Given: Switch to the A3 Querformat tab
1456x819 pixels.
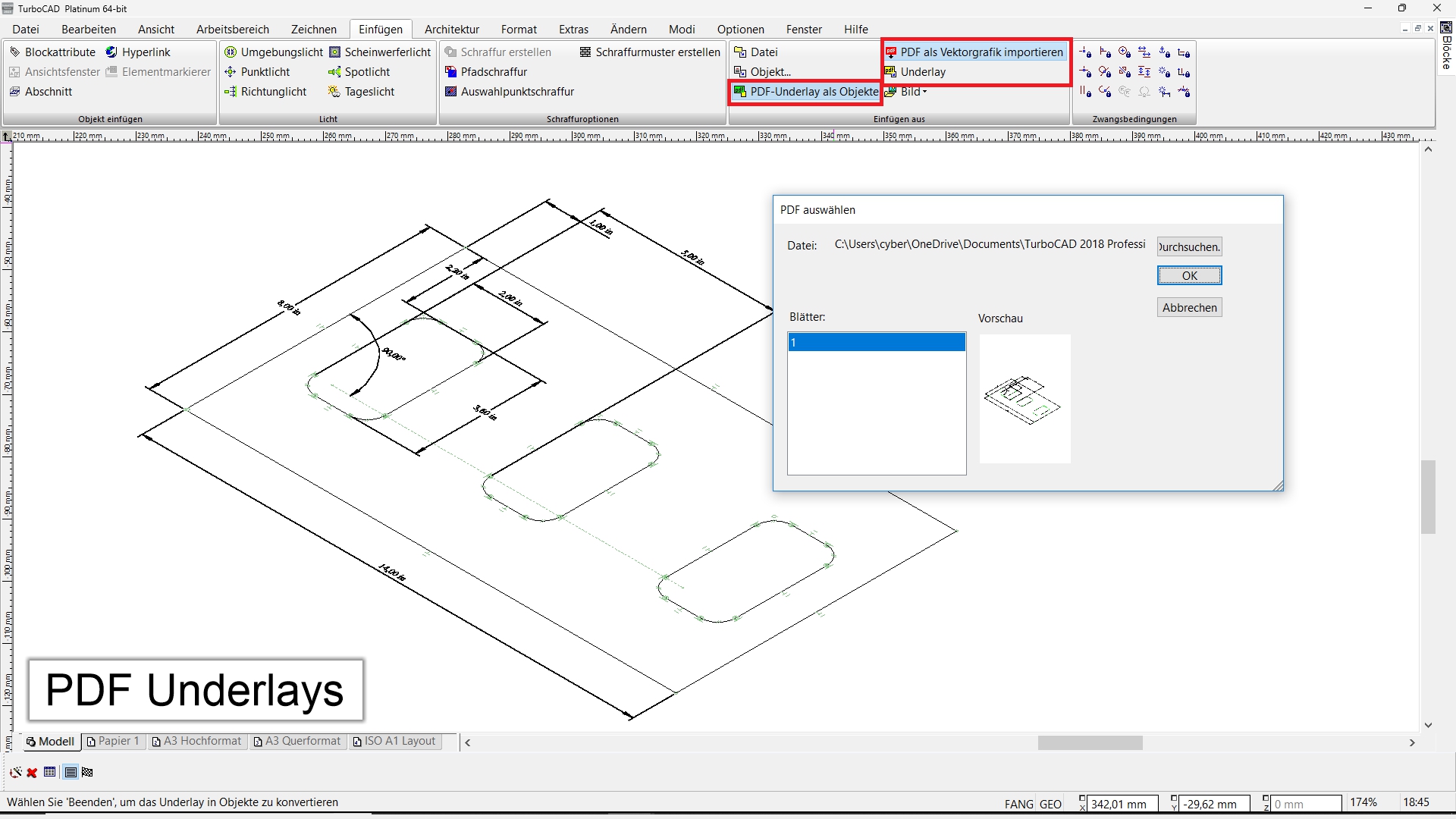Looking at the screenshot, I should pos(297,742).
